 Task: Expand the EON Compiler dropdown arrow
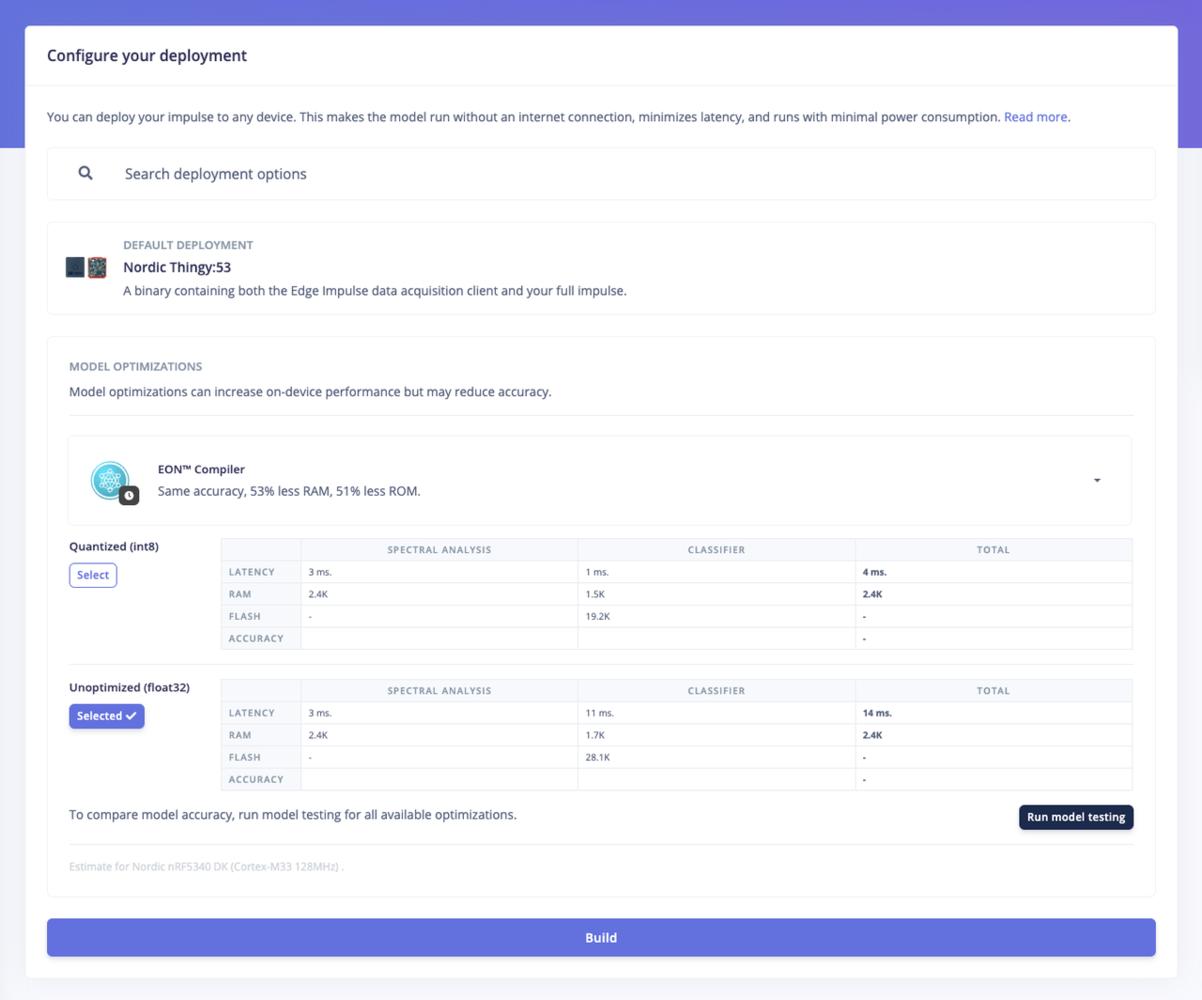[x=1097, y=481]
